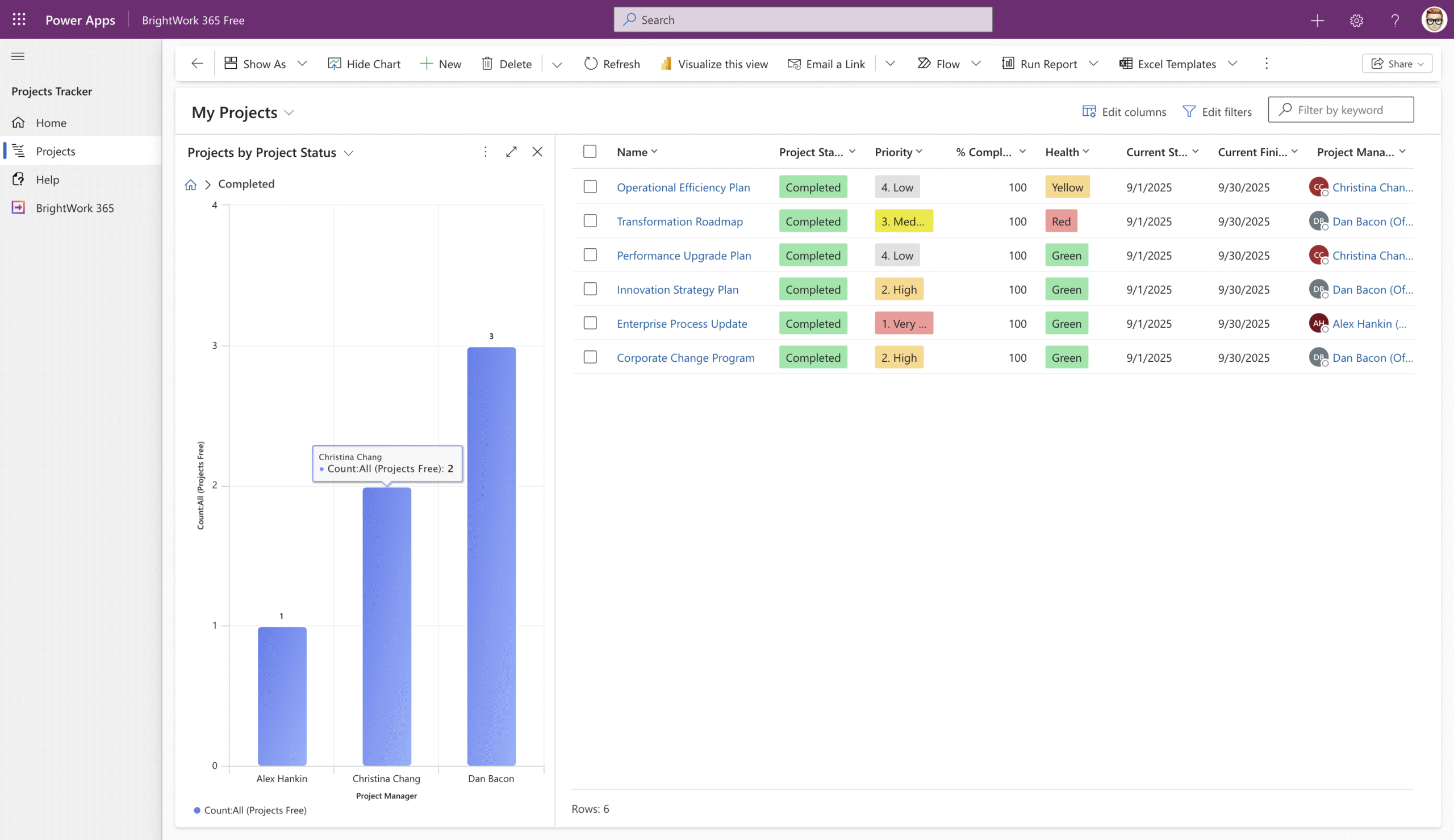
Task: Expand the chart to full screen
Action: 511,152
